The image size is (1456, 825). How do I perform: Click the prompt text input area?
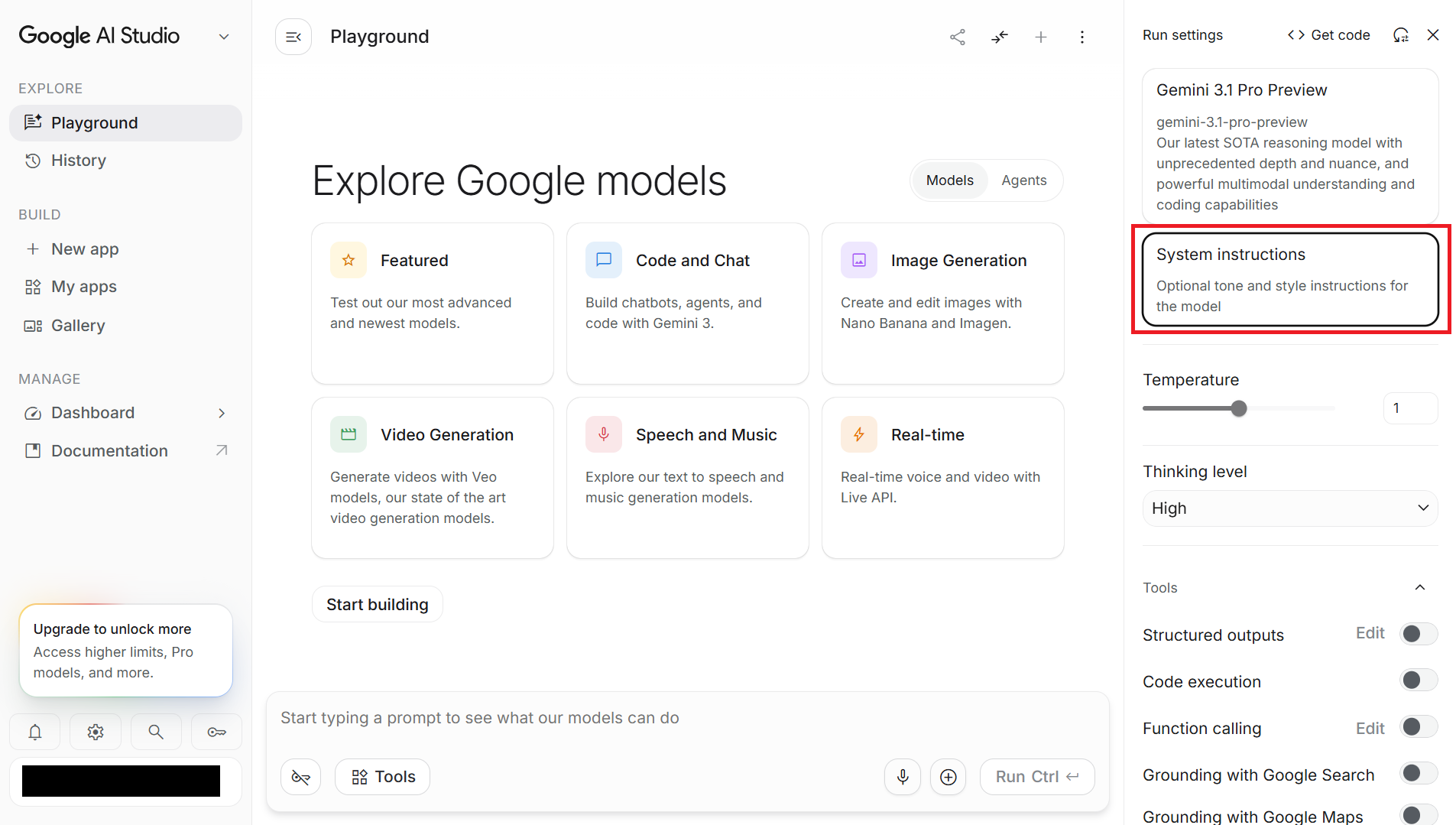pyautogui.click(x=688, y=718)
